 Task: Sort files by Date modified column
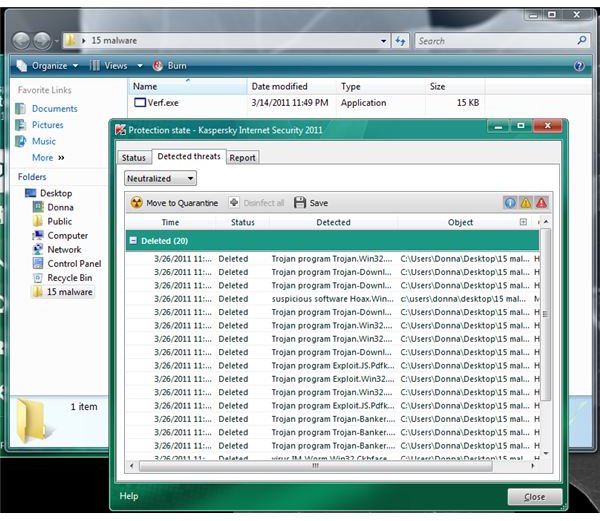point(292,86)
